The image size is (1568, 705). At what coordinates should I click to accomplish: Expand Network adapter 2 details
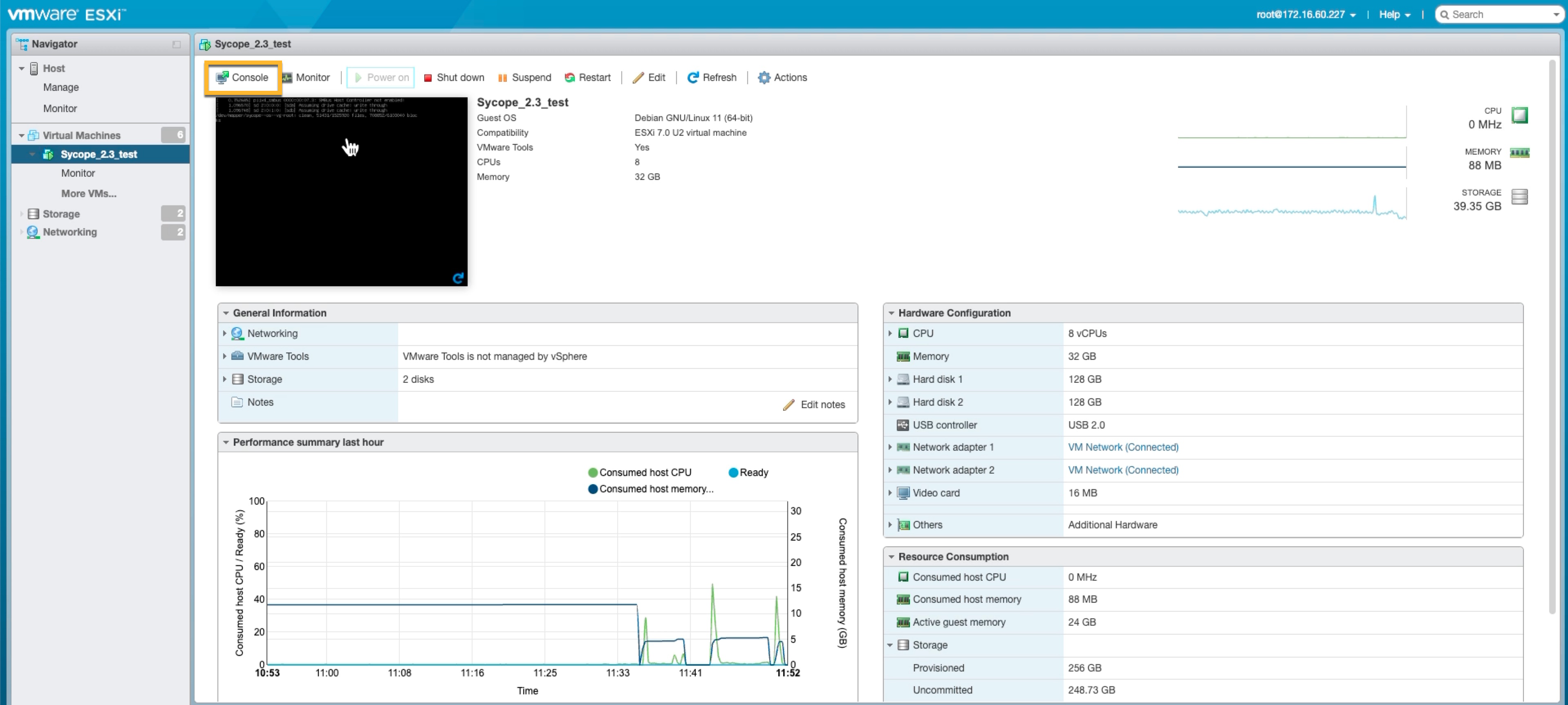coord(890,470)
